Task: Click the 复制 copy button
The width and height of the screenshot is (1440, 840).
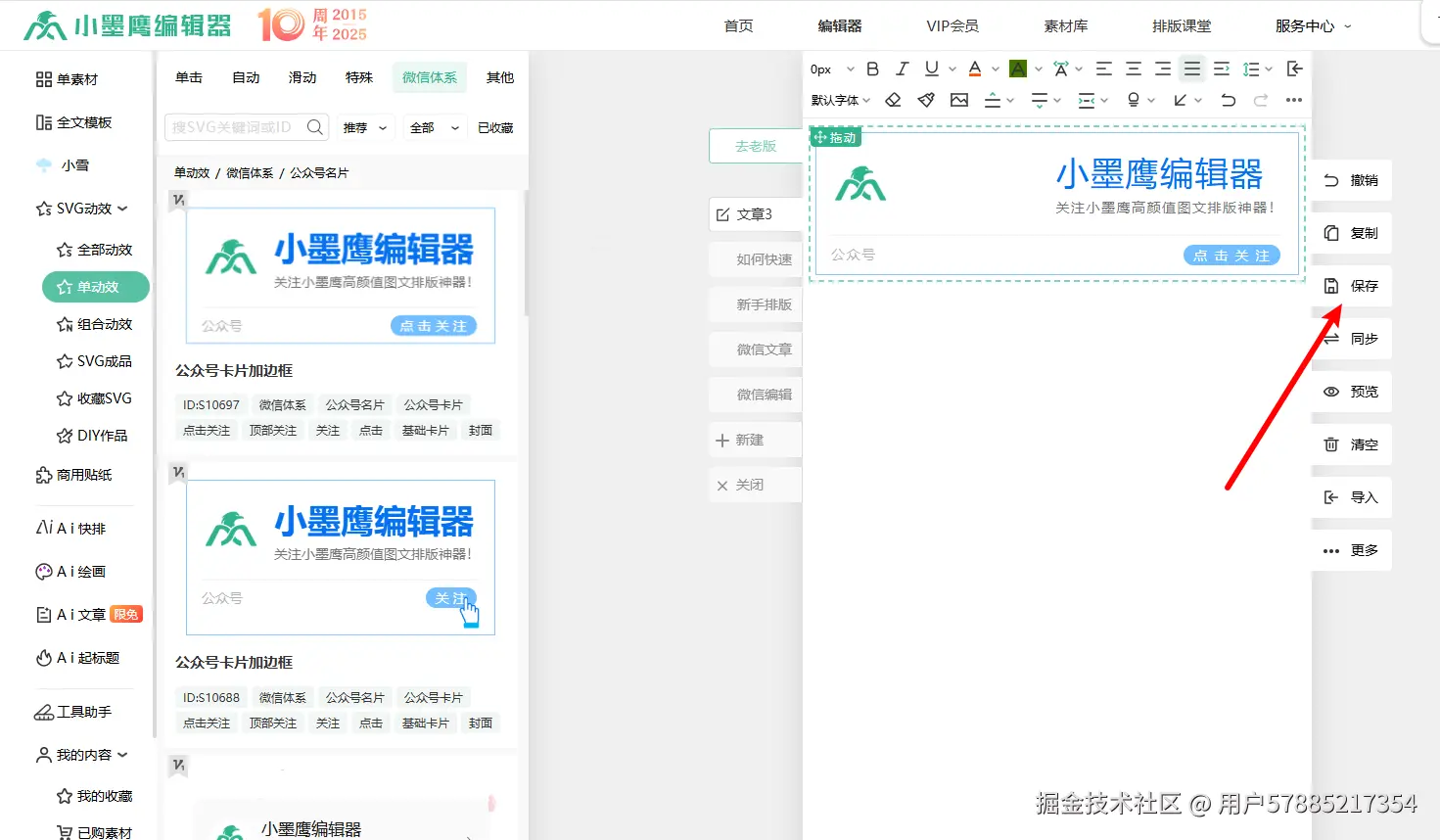Action: click(1351, 233)
